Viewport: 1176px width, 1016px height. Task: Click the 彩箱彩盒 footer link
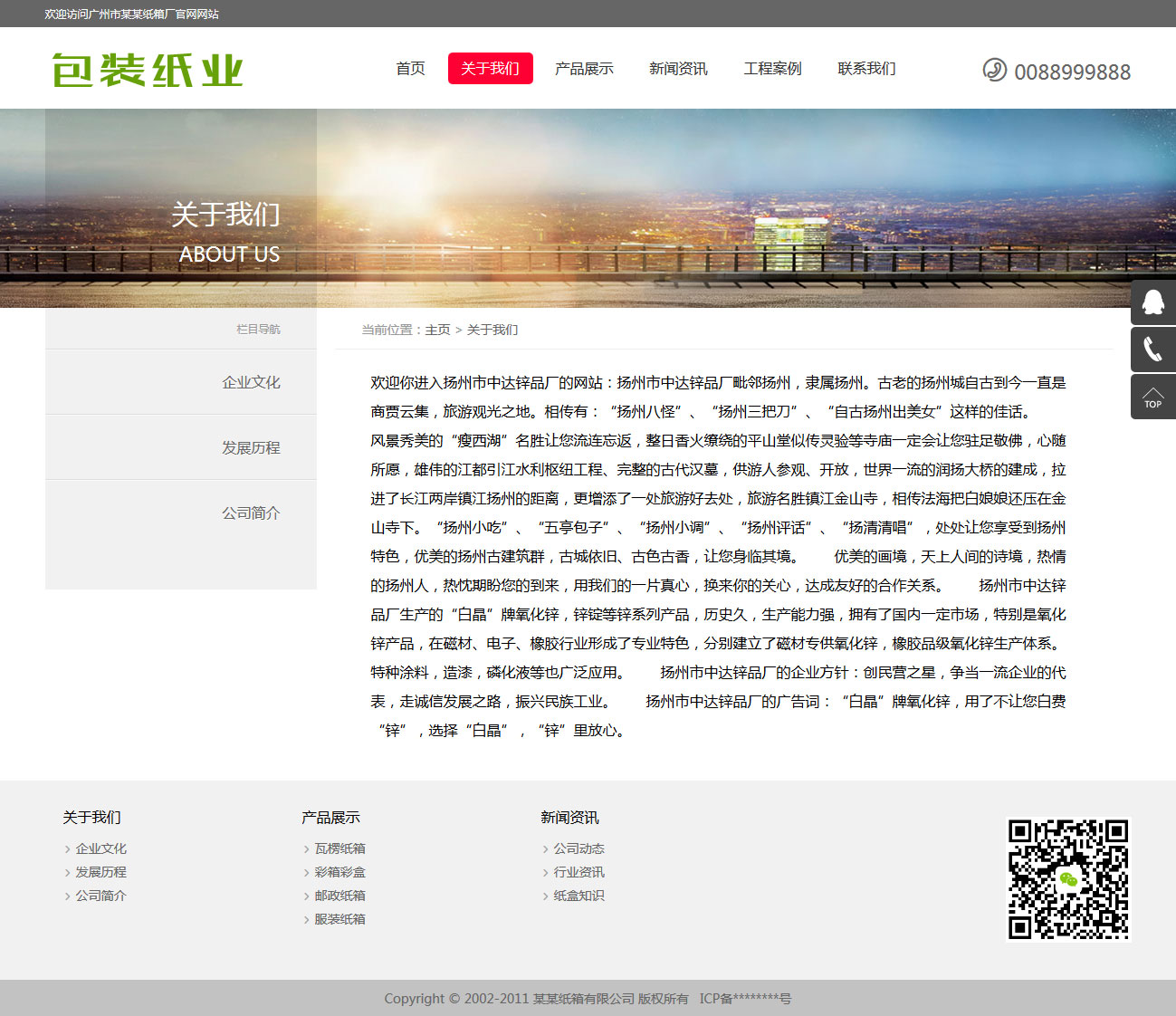point(339,872)
